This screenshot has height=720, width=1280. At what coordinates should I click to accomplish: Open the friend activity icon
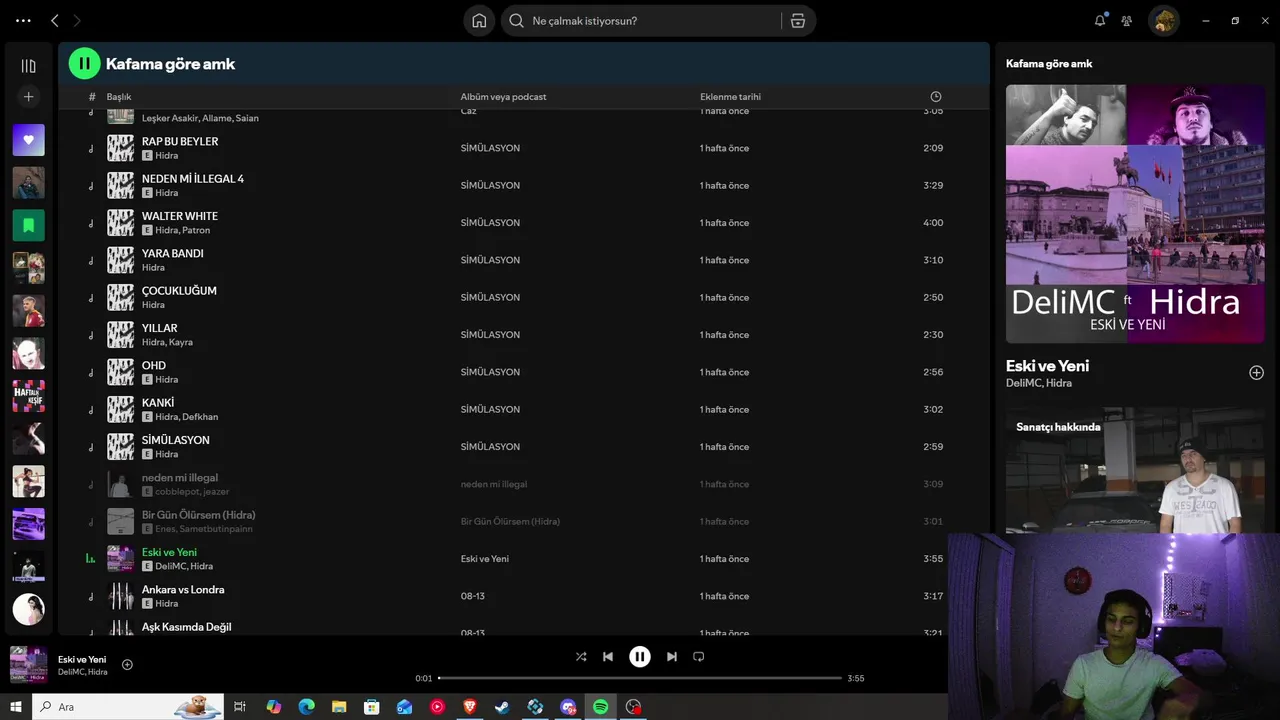(1127, 20)
